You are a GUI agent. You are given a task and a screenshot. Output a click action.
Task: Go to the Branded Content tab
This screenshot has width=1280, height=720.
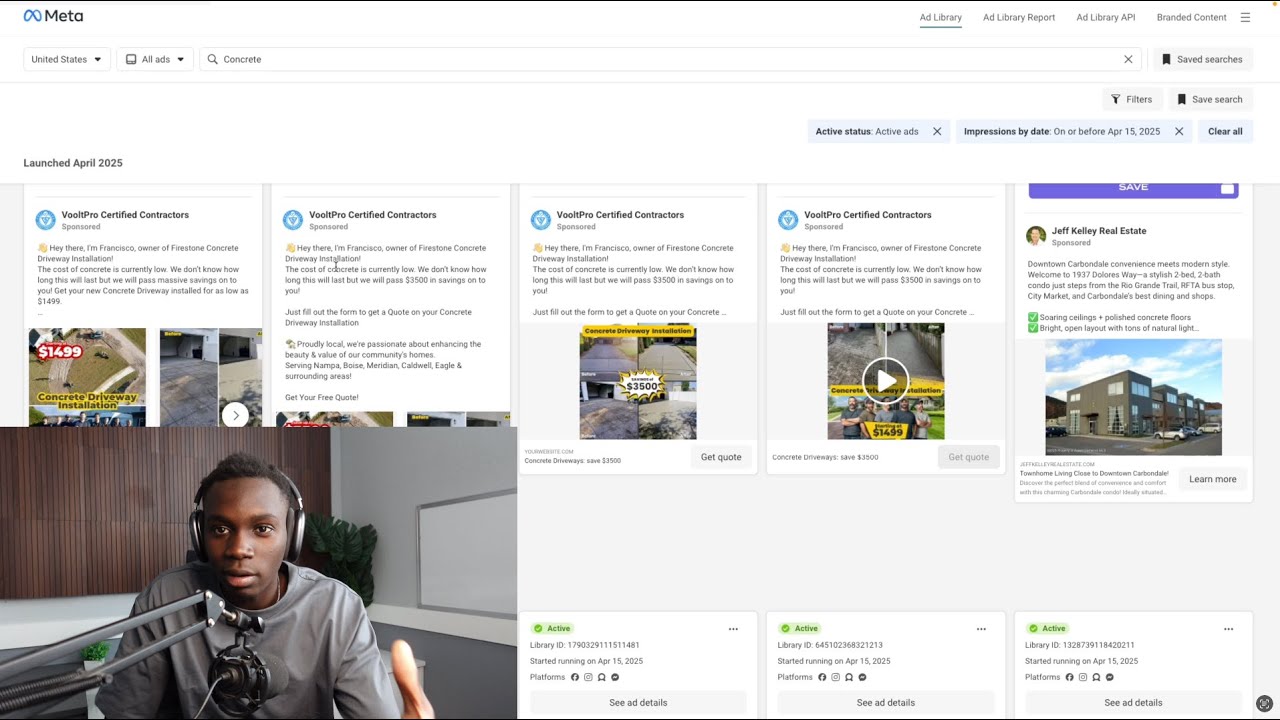1192,17
